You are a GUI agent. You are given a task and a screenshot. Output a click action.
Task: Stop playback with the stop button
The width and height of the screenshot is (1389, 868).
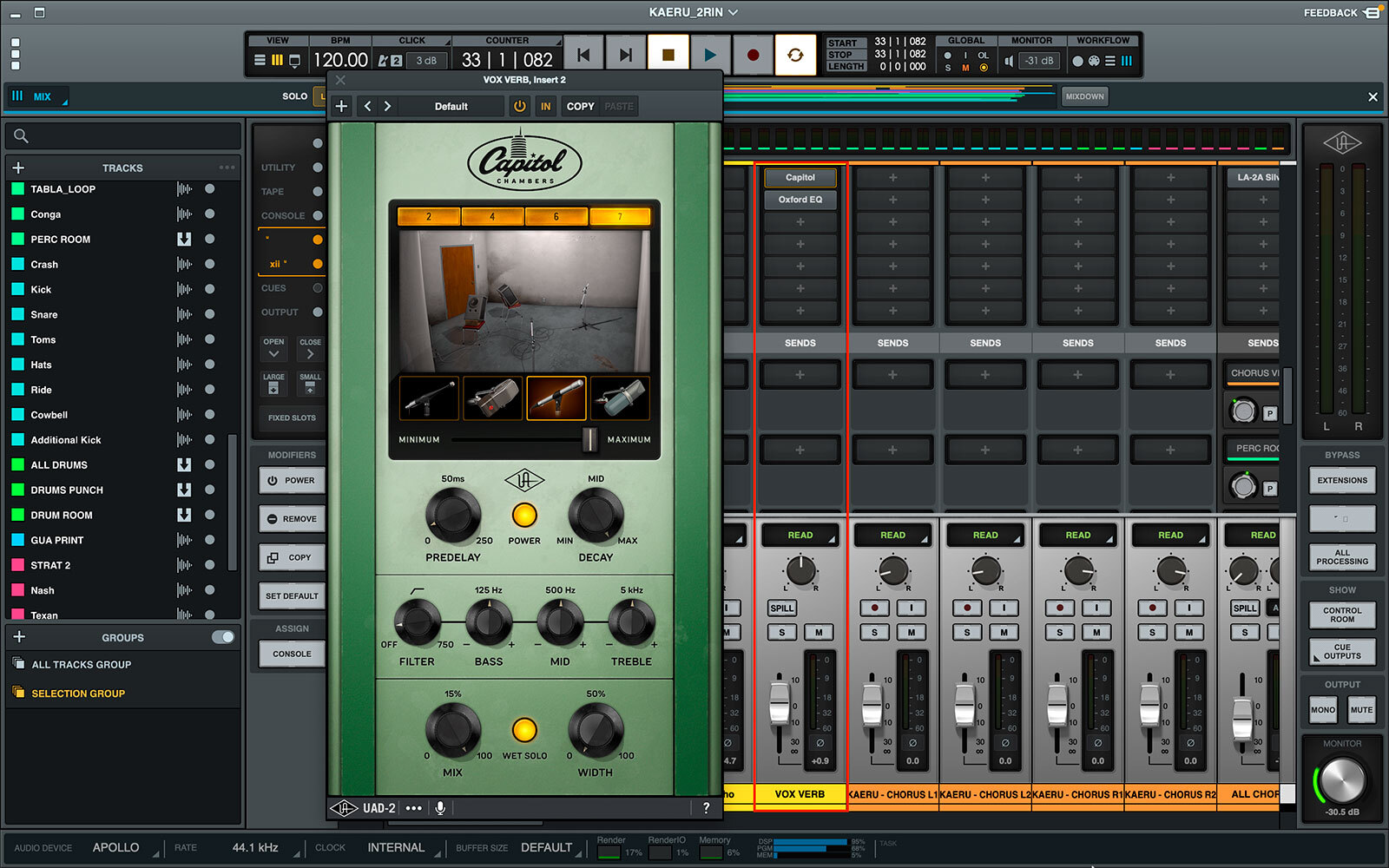668,56
